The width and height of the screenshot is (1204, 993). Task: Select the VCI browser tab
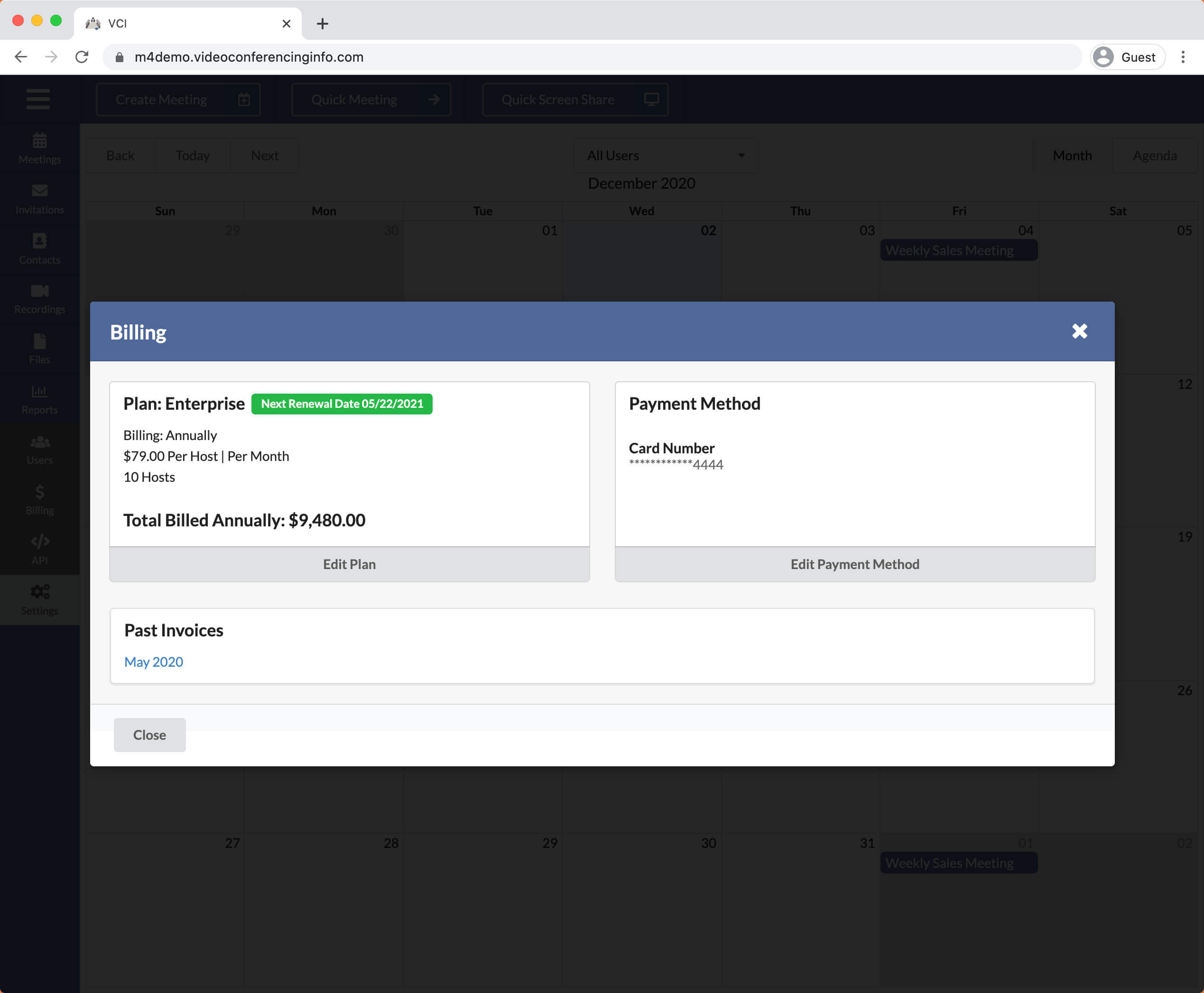(x=188, y=23)
